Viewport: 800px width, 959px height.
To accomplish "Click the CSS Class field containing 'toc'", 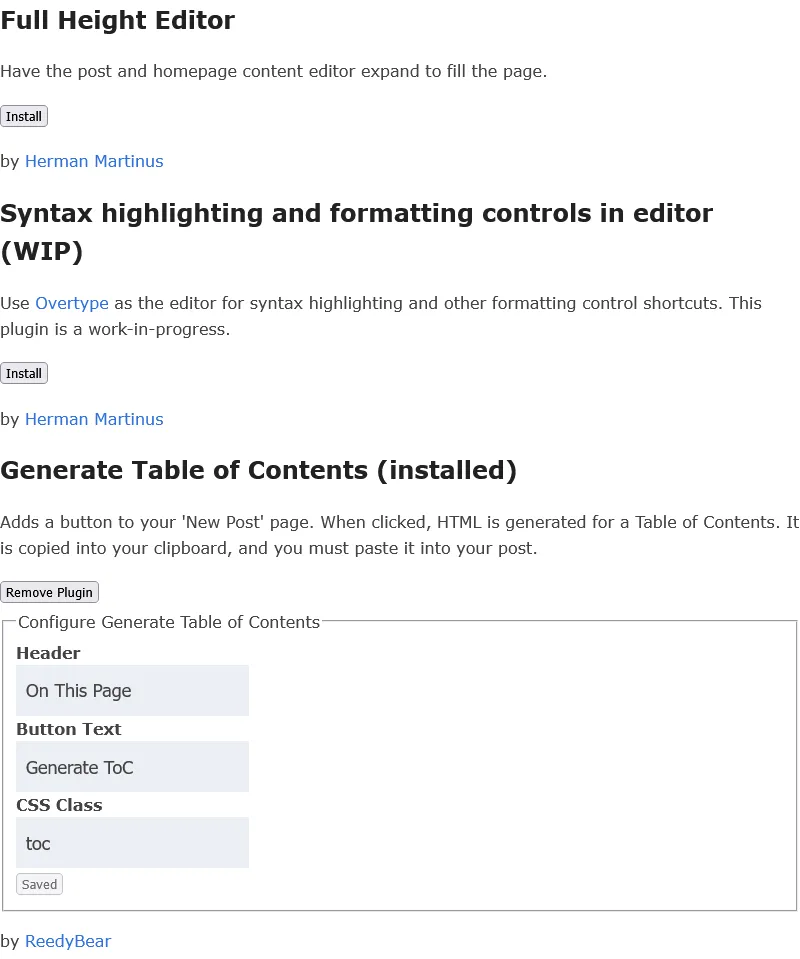I will click(132, 842).
